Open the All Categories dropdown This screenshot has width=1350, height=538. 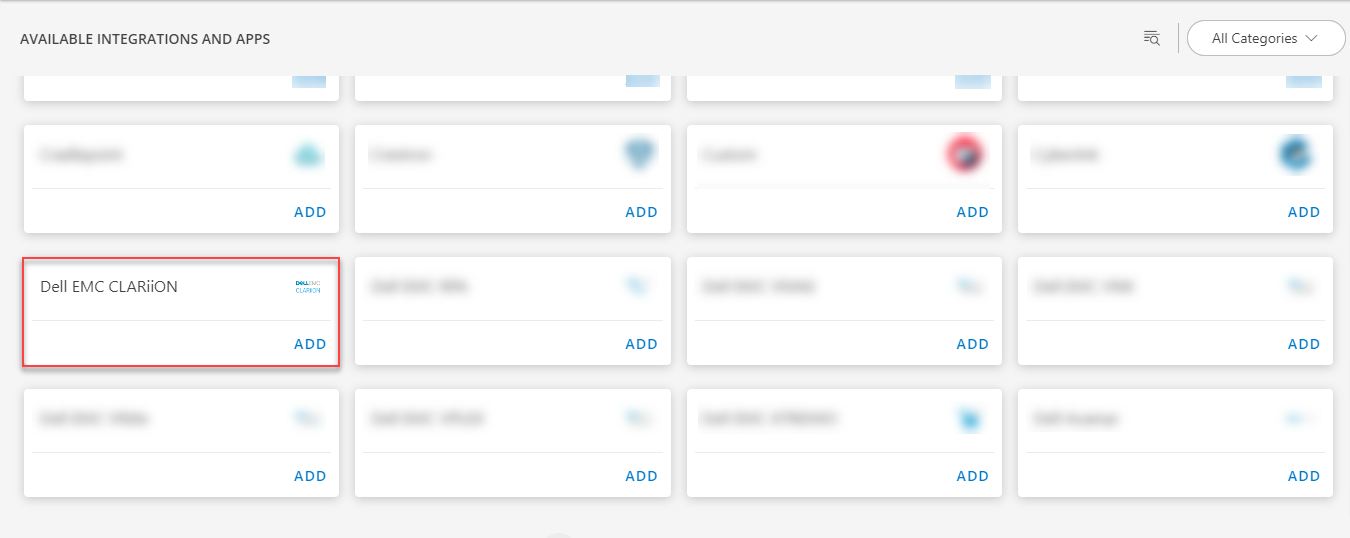pos(1264,38)
